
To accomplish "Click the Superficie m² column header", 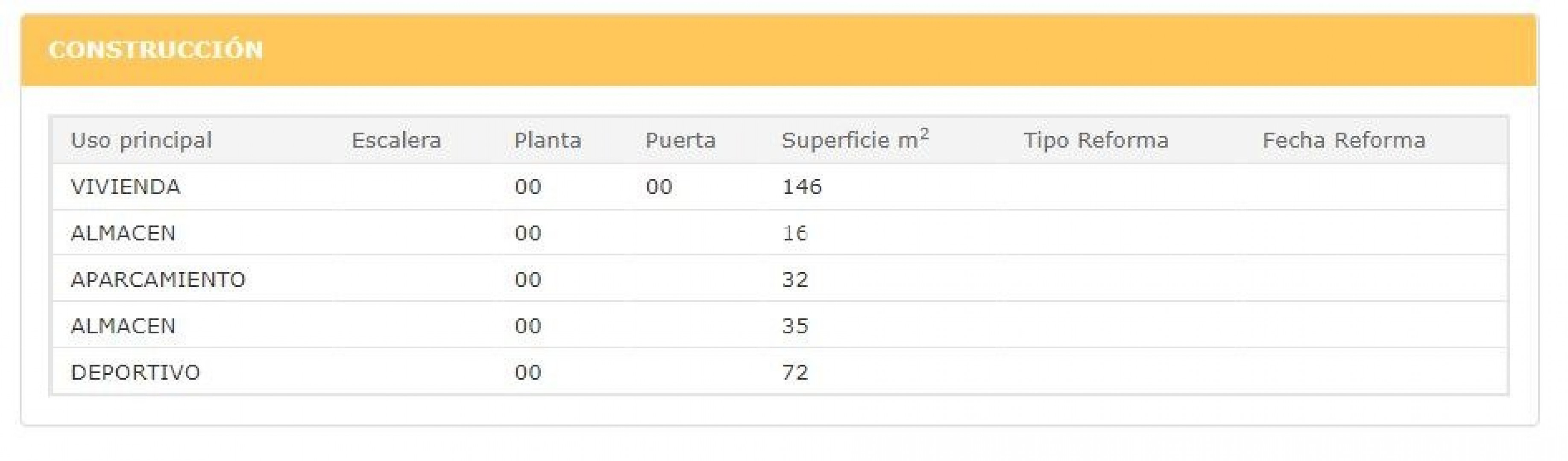I will (855, 140).
